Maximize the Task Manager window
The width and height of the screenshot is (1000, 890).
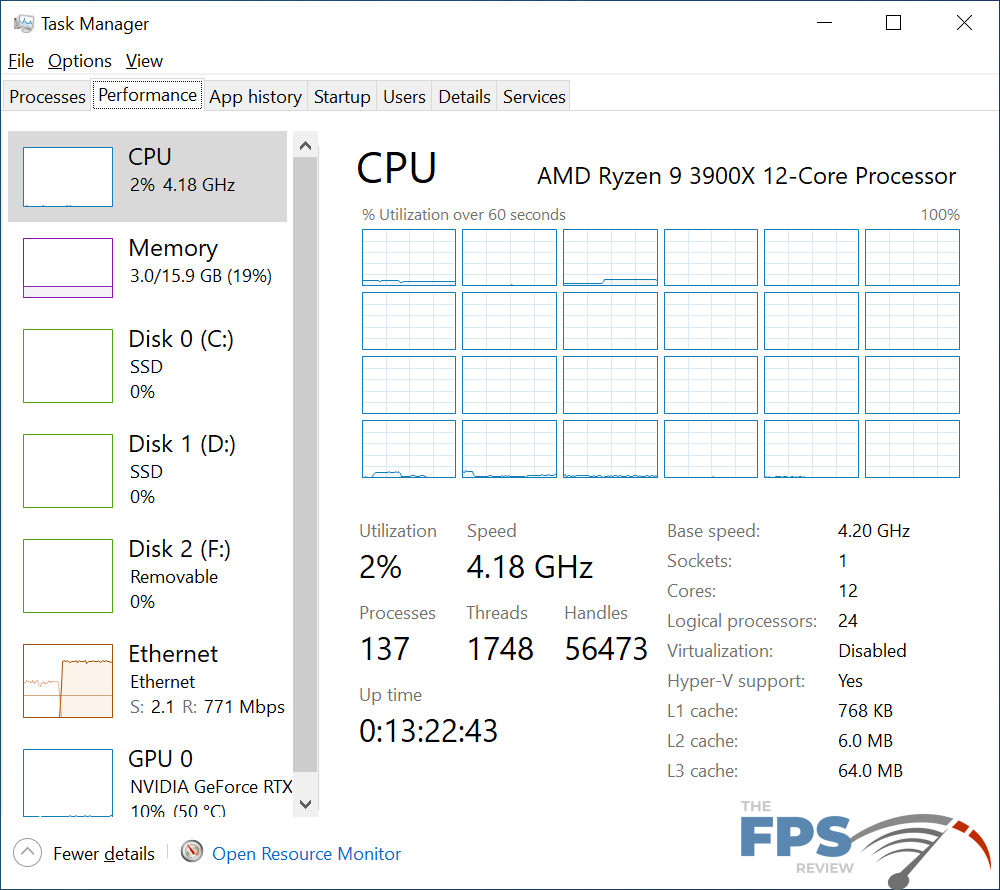[x=893, y=23]
